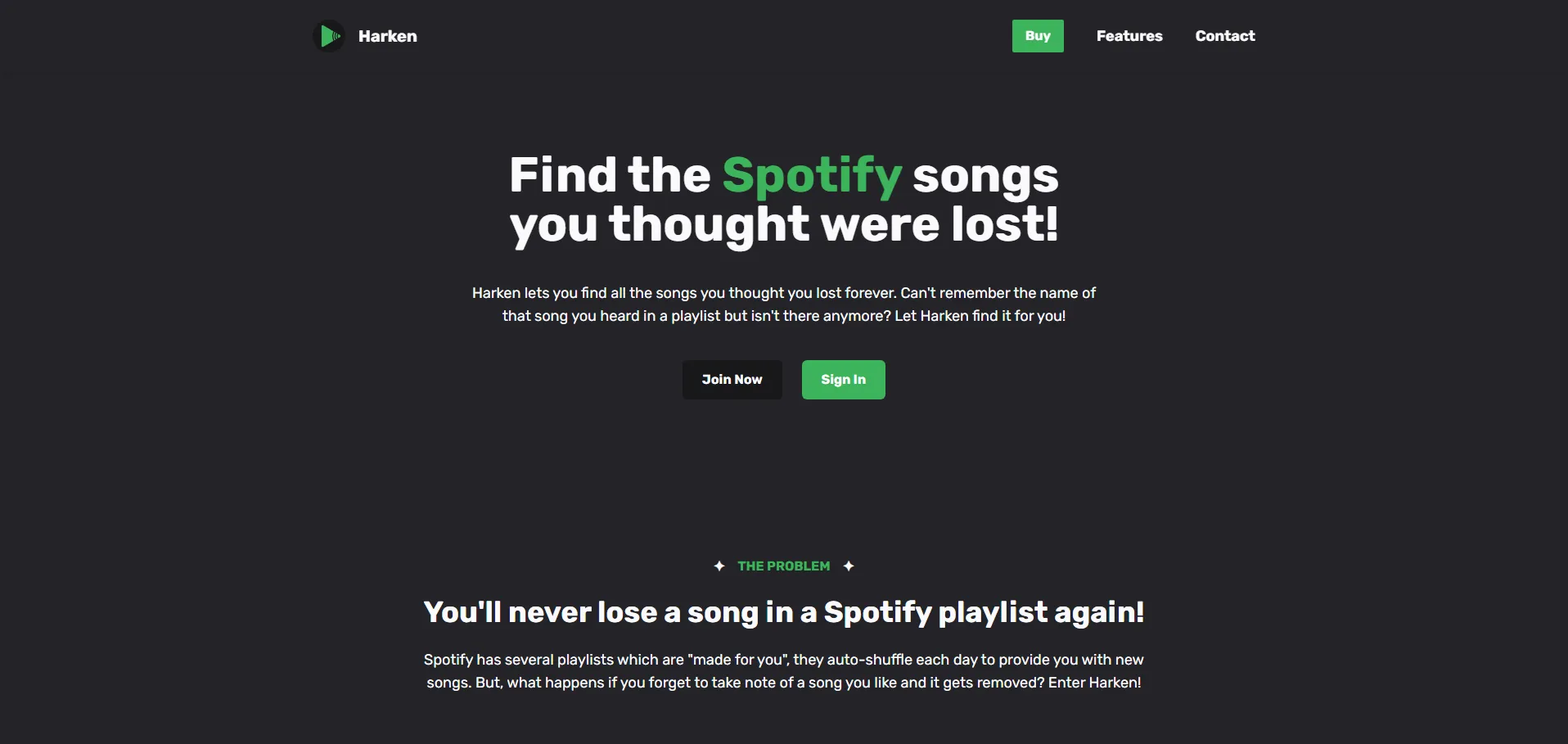
Task: Click sparkle star icon right of THE PROBLEM
Action: point(849,566)
